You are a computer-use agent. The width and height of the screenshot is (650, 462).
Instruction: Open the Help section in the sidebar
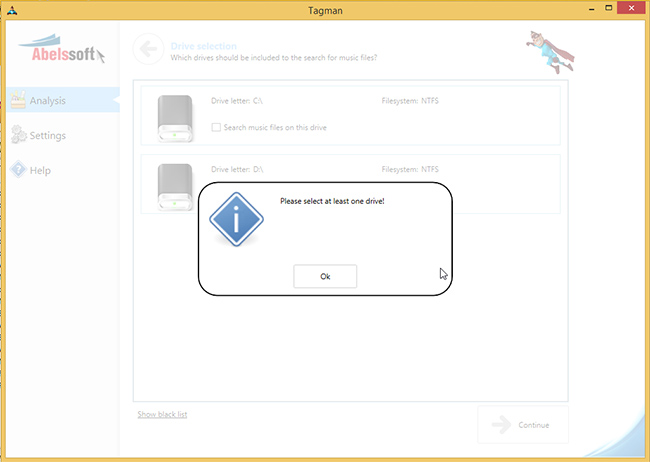[40, 170]
